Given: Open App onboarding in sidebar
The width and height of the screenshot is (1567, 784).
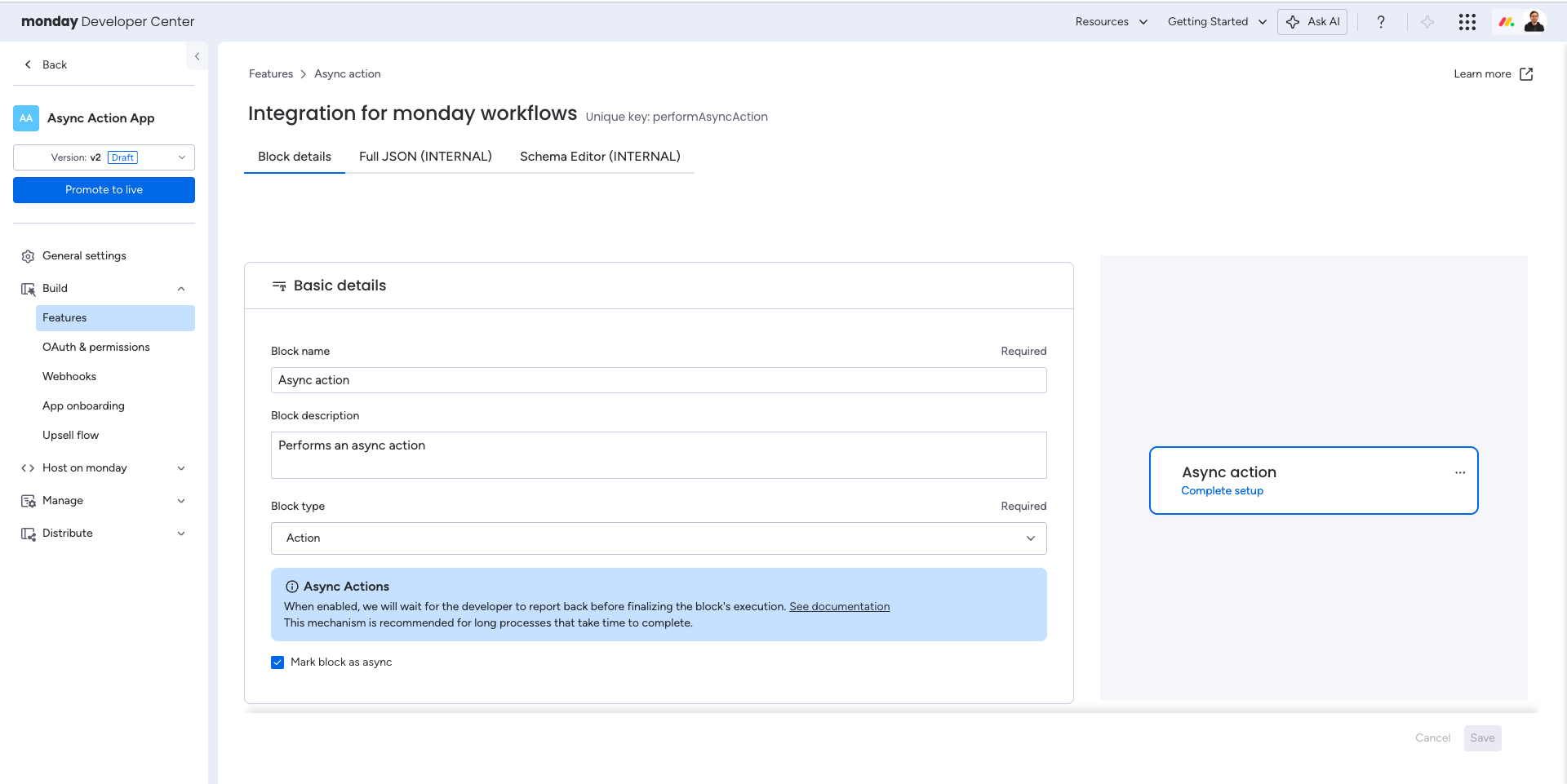Looking at the screenshot, I should (x=83, y=406).
